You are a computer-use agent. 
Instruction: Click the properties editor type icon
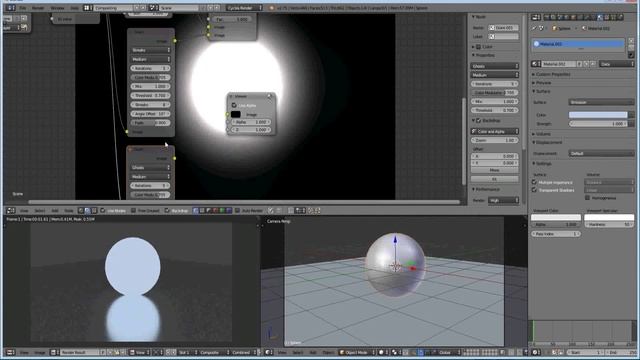[536, 17]
